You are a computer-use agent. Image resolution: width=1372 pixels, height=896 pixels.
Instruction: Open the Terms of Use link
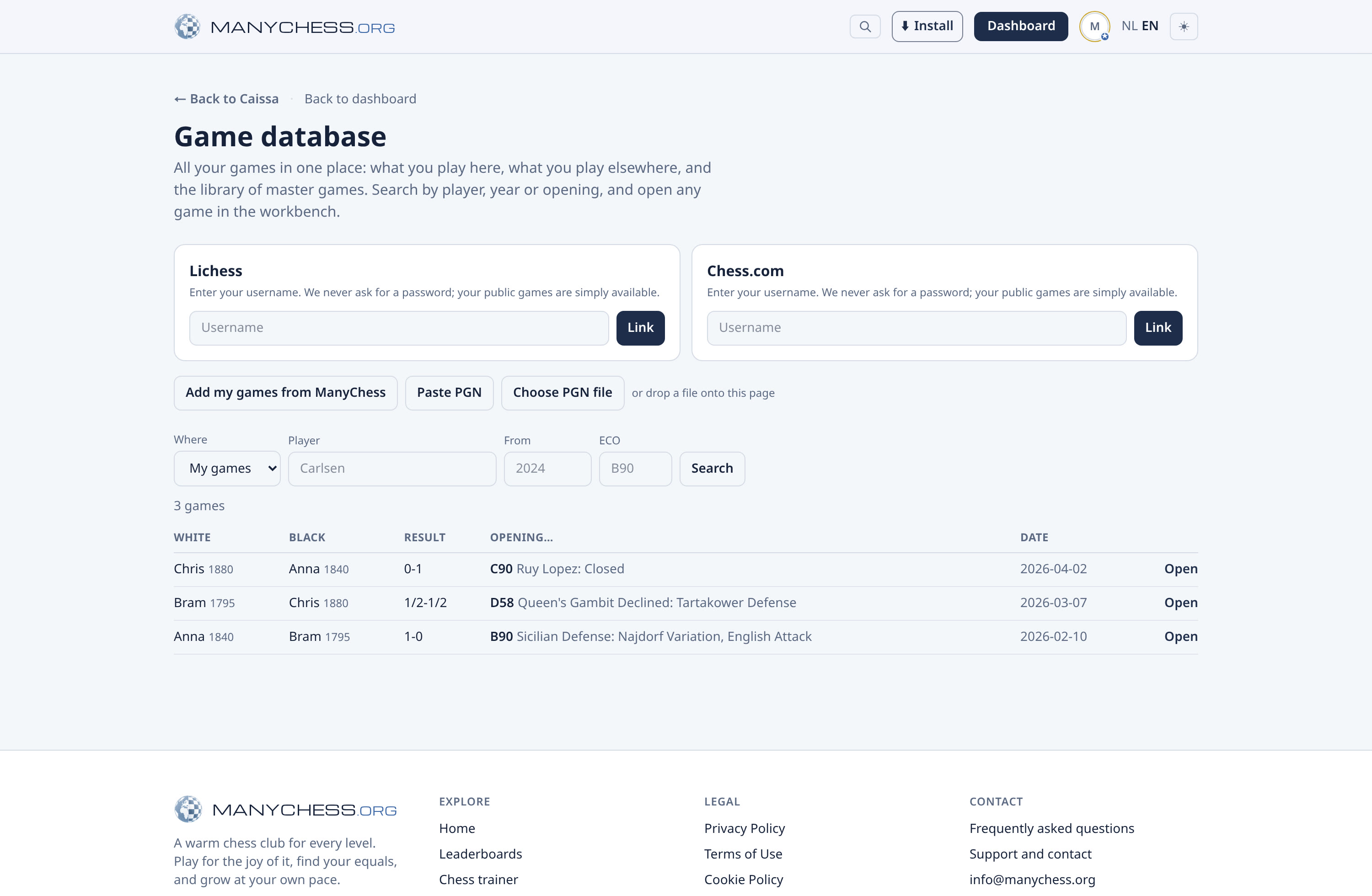[743, 854]
